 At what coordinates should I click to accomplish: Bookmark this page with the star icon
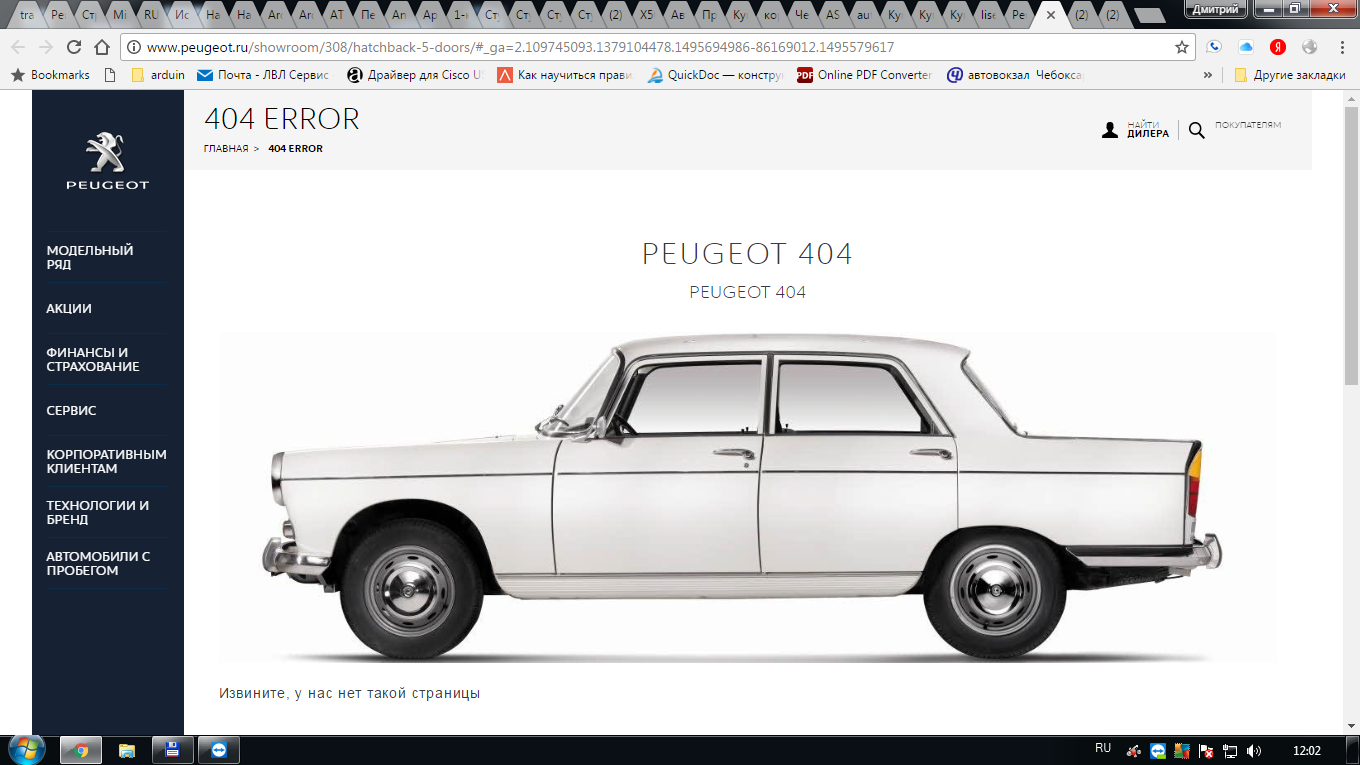click(x=1182, y=47)
